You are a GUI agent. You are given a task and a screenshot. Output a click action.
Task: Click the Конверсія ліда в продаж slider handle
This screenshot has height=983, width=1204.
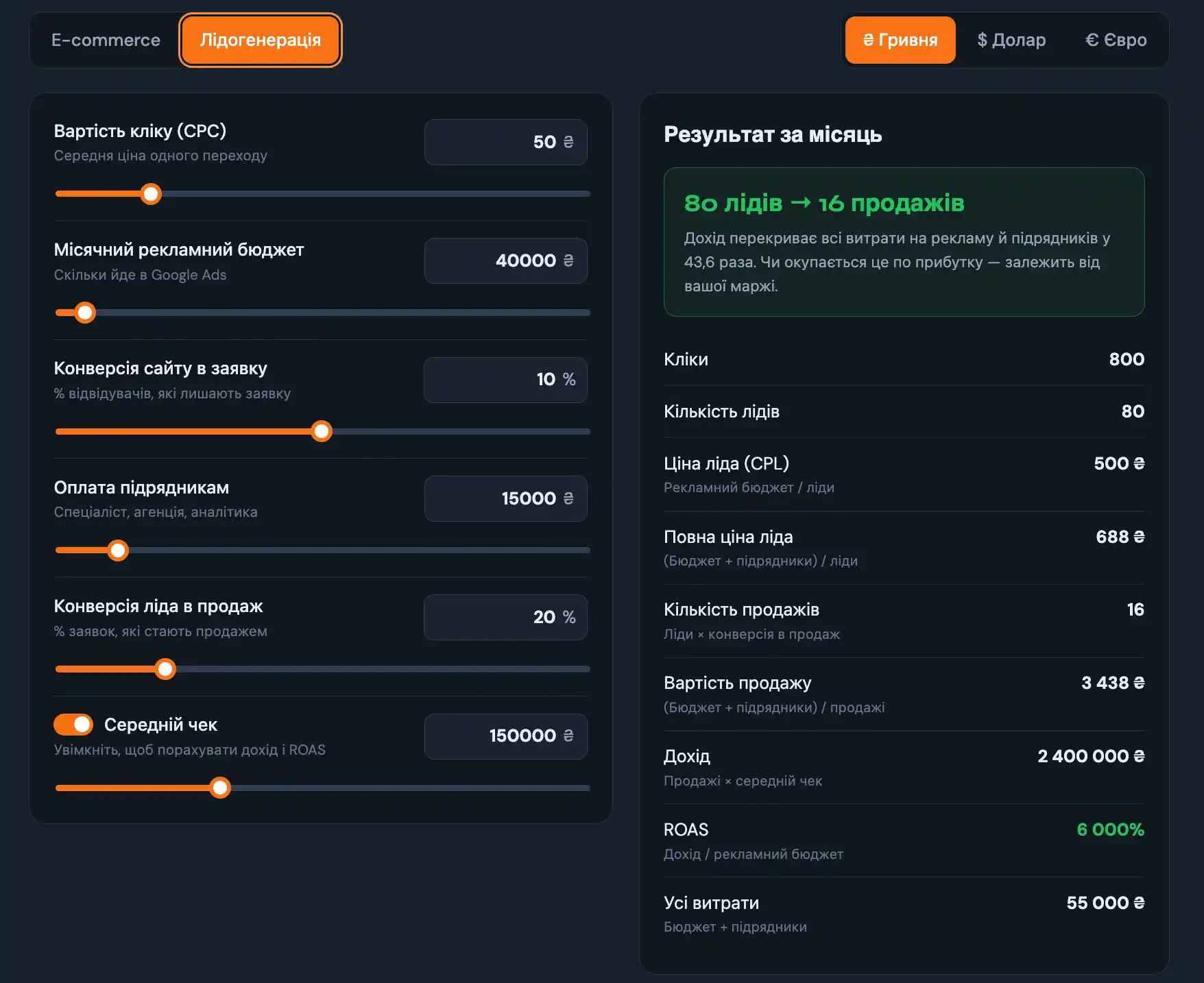point(165,669)
